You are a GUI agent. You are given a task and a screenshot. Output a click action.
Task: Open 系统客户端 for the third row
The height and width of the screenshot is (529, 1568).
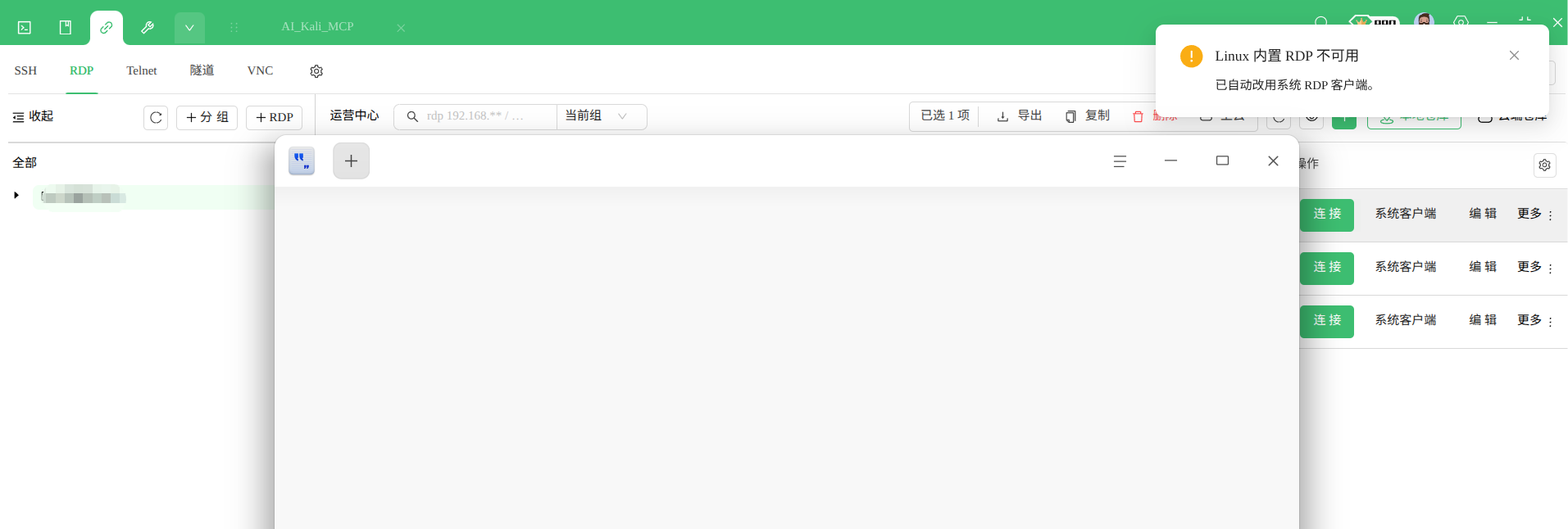[1406, 320]
